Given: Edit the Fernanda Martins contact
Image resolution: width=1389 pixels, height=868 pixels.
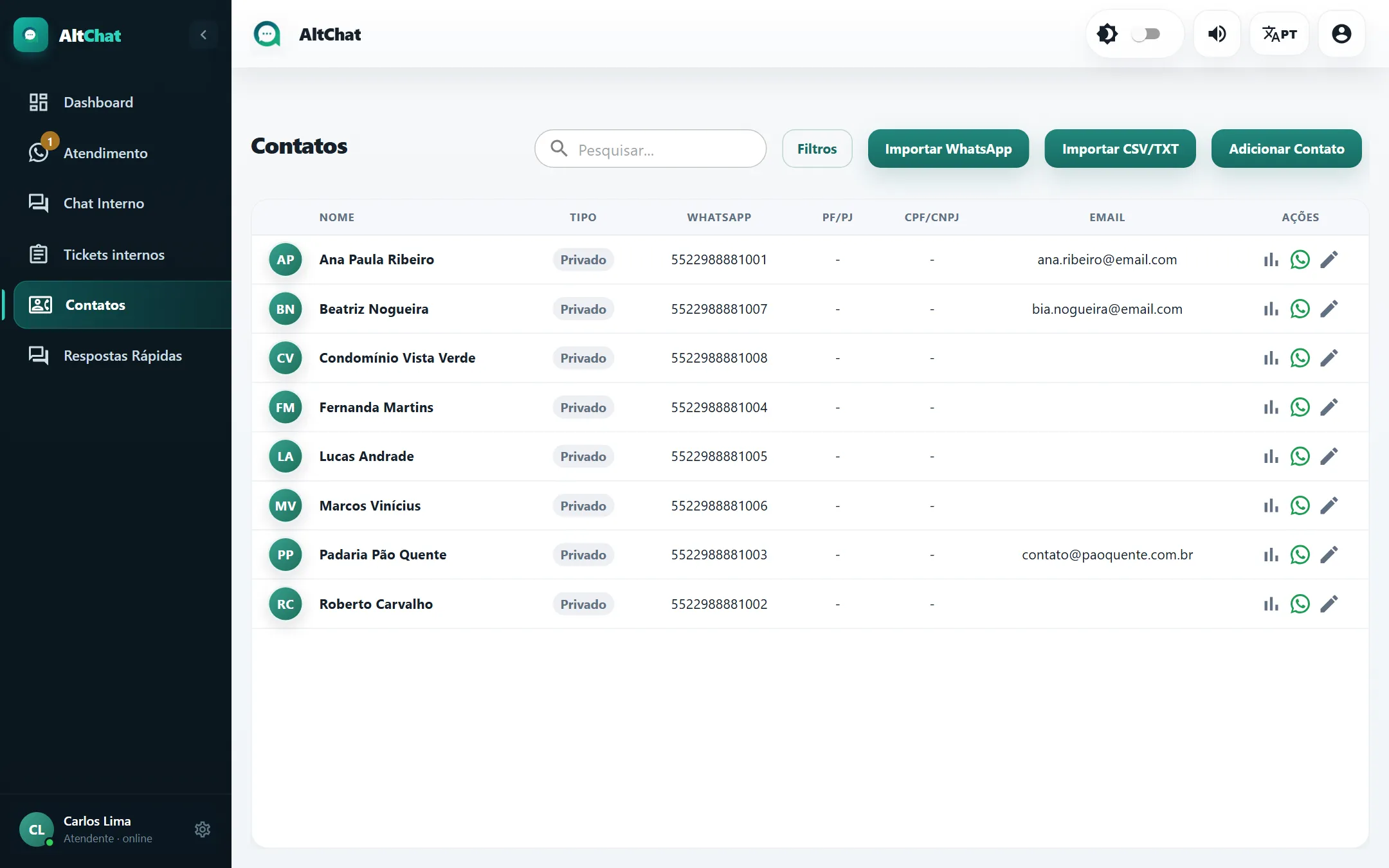Looking at the screenshot, I should pos(1329,408).
